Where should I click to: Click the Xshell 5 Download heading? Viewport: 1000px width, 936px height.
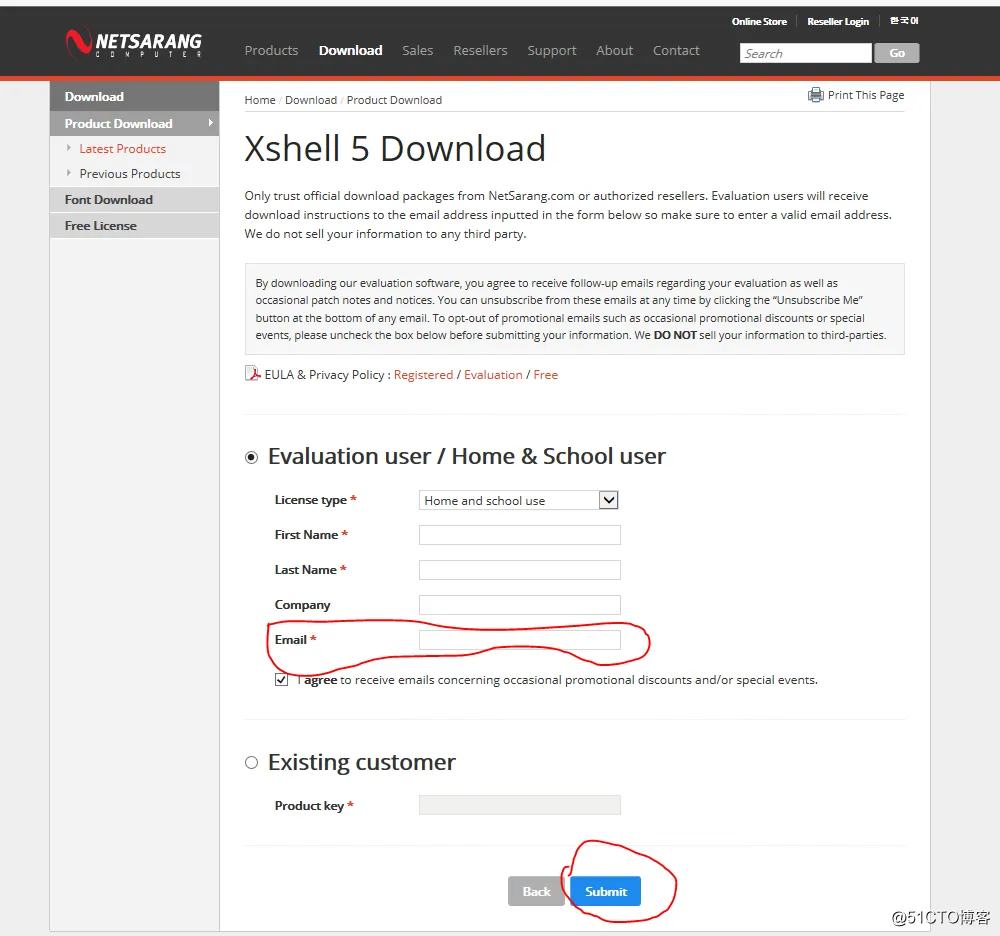(x=395, y=149)
